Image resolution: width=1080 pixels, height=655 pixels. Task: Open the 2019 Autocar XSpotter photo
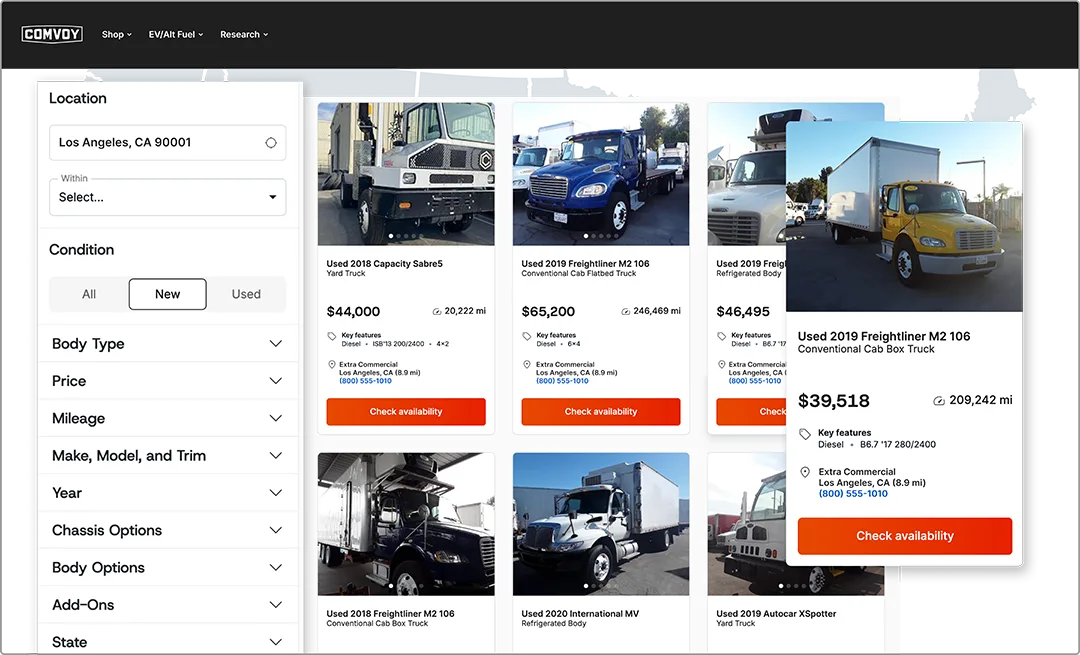[x=747, y=523]
